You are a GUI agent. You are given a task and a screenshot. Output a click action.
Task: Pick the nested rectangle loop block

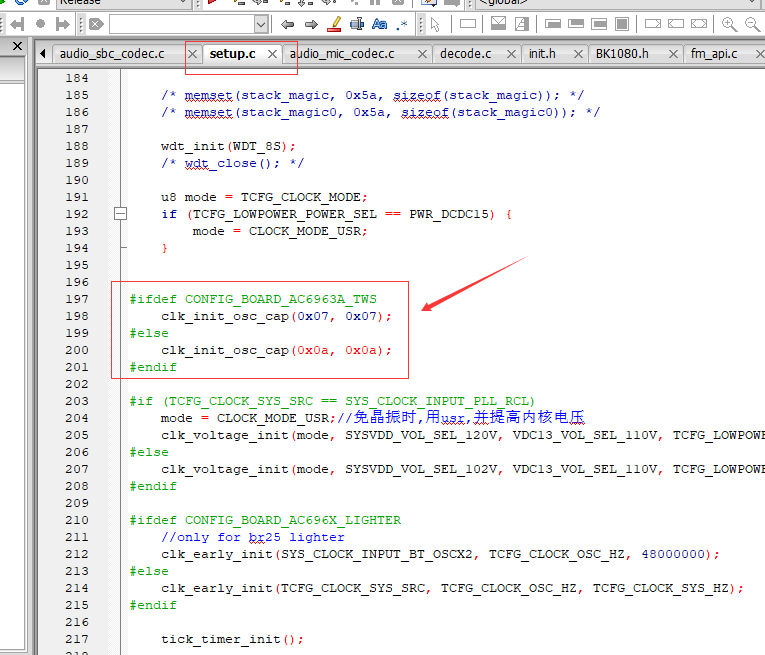pos(599,23)
